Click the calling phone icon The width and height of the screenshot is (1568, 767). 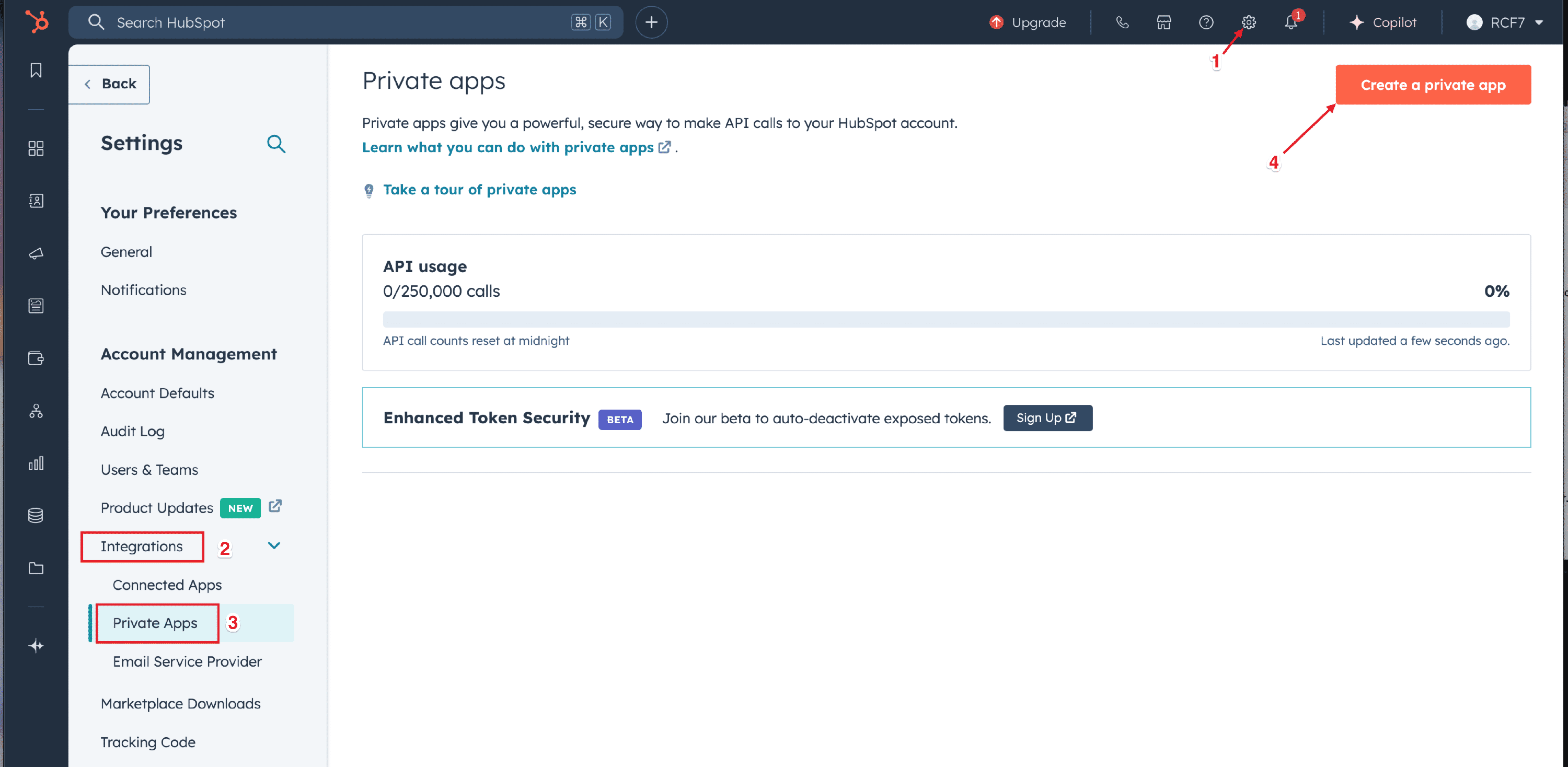[1122, 22]
